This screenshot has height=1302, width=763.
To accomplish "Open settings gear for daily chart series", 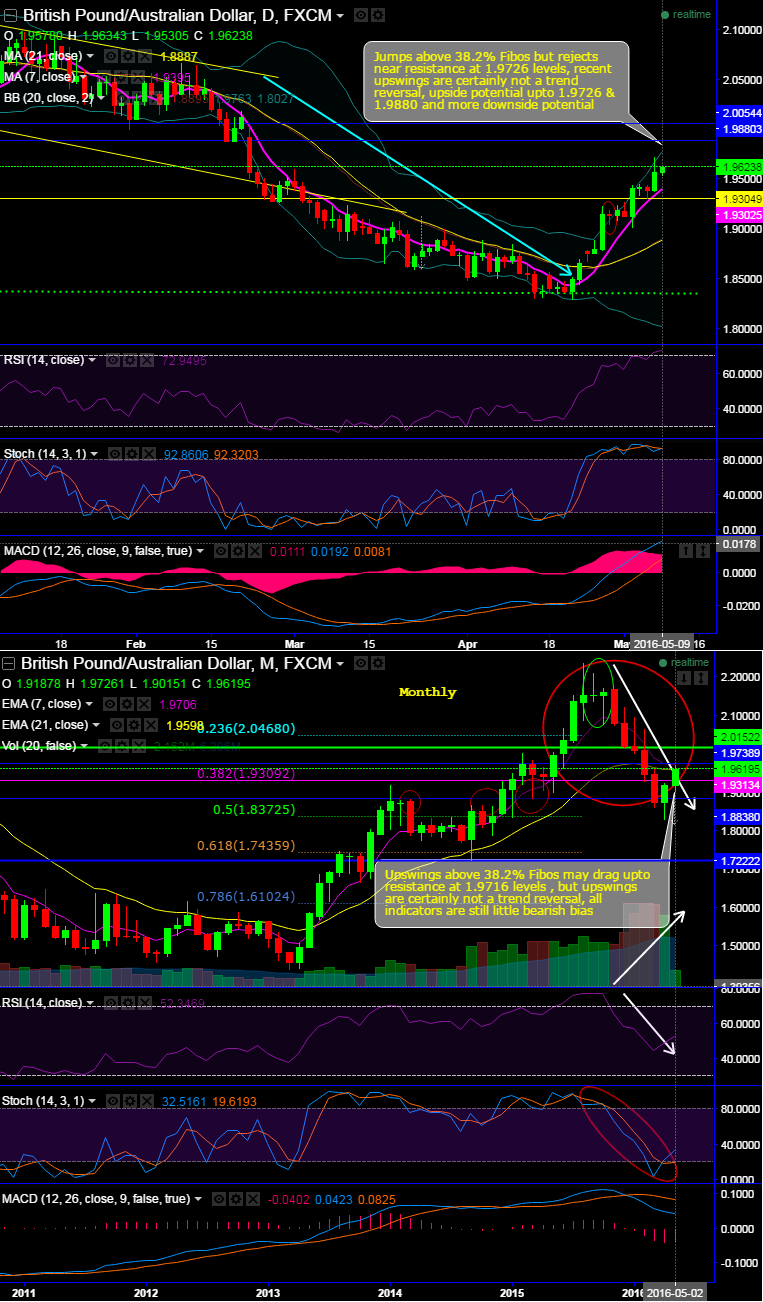I will point(378,16).
